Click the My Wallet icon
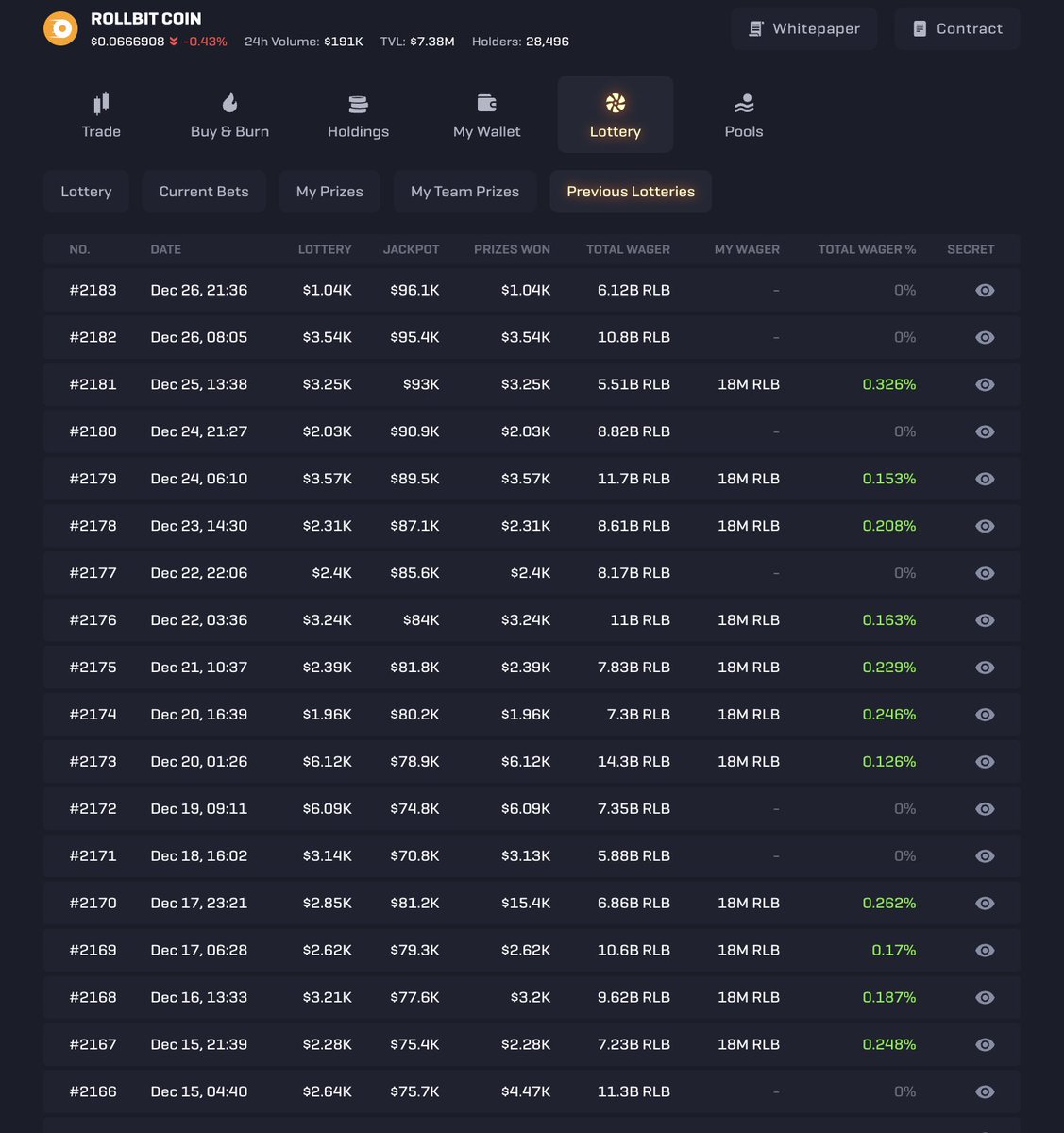Image resolution: width=1064 pixels, height=1133 pixels. [x=486, y=103]
